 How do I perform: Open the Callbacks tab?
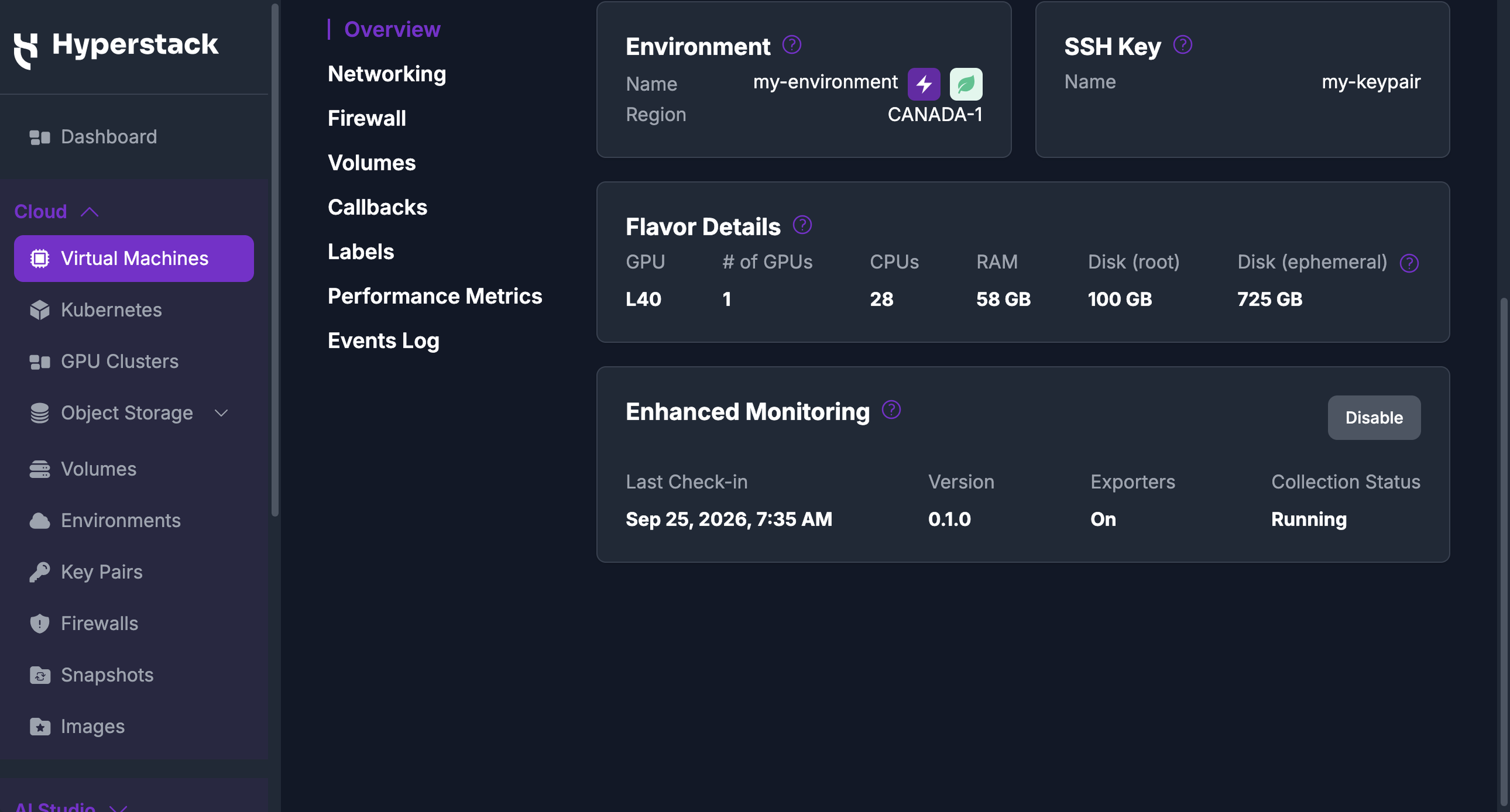[377, 208]
